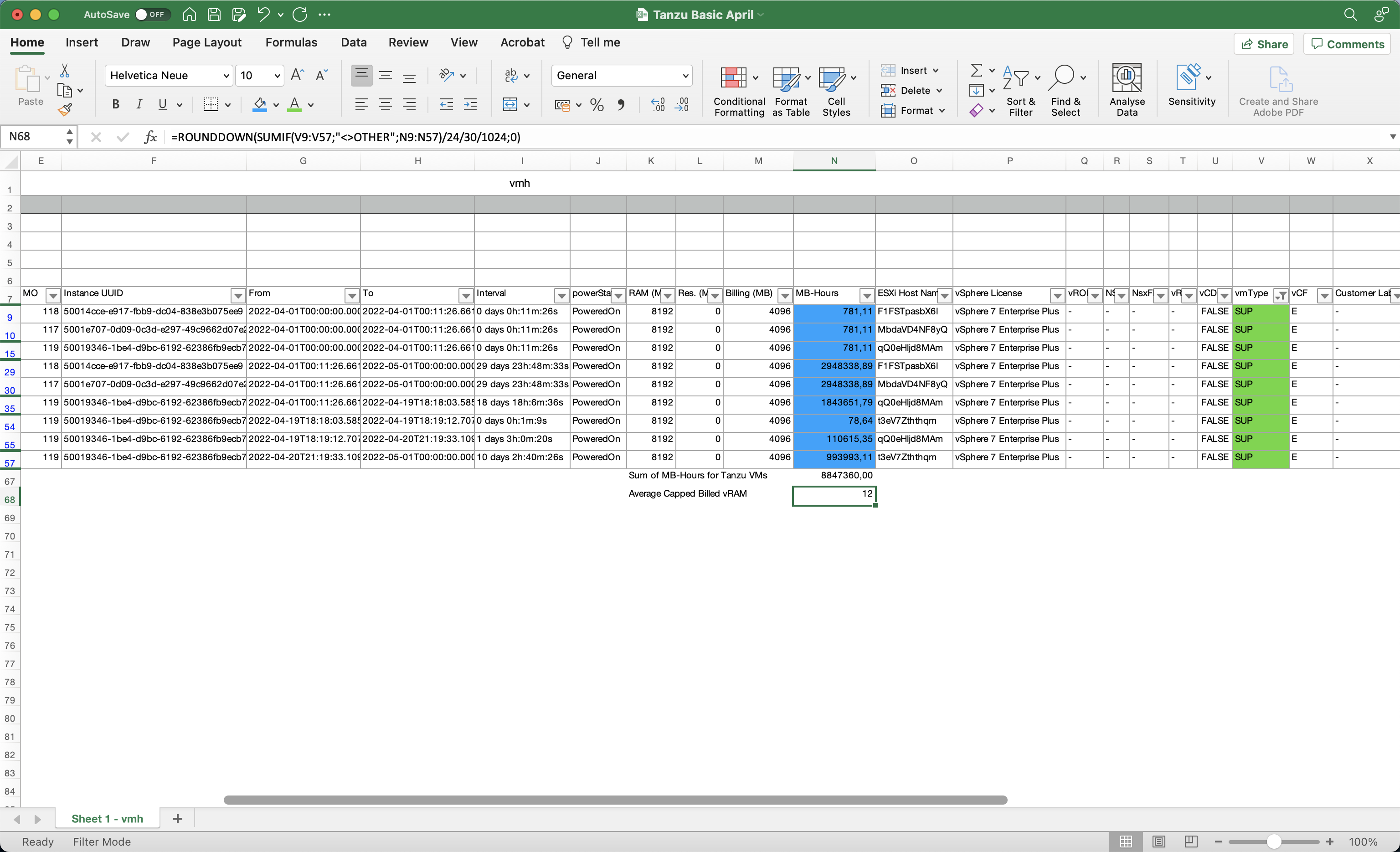Select the Sheet 1 - vmh tab

click(107, 818)
